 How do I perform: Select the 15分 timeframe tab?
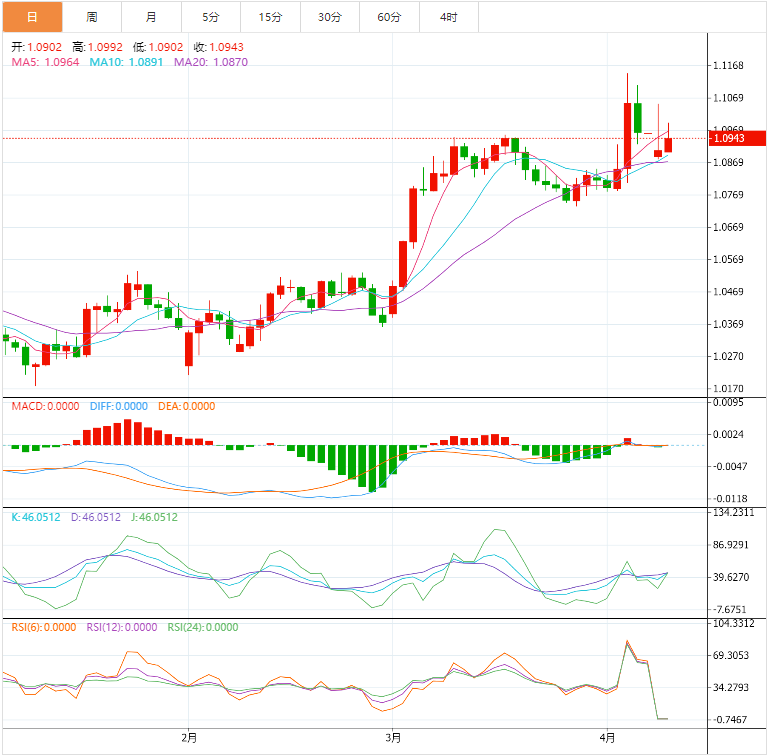click(x=270, y=17)
